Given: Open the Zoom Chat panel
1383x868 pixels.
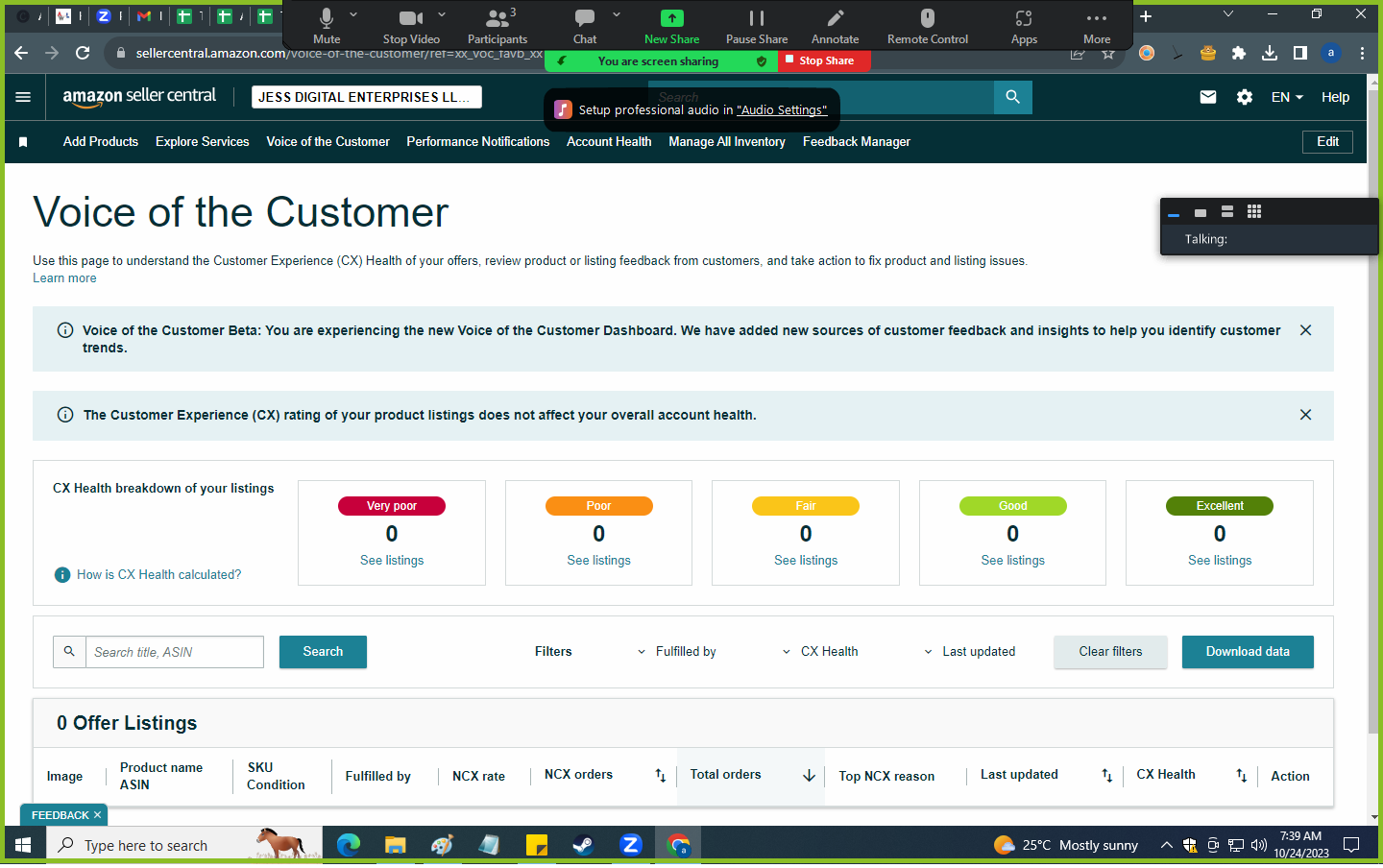Looking at the screenshot, I should tap(585, 26).
